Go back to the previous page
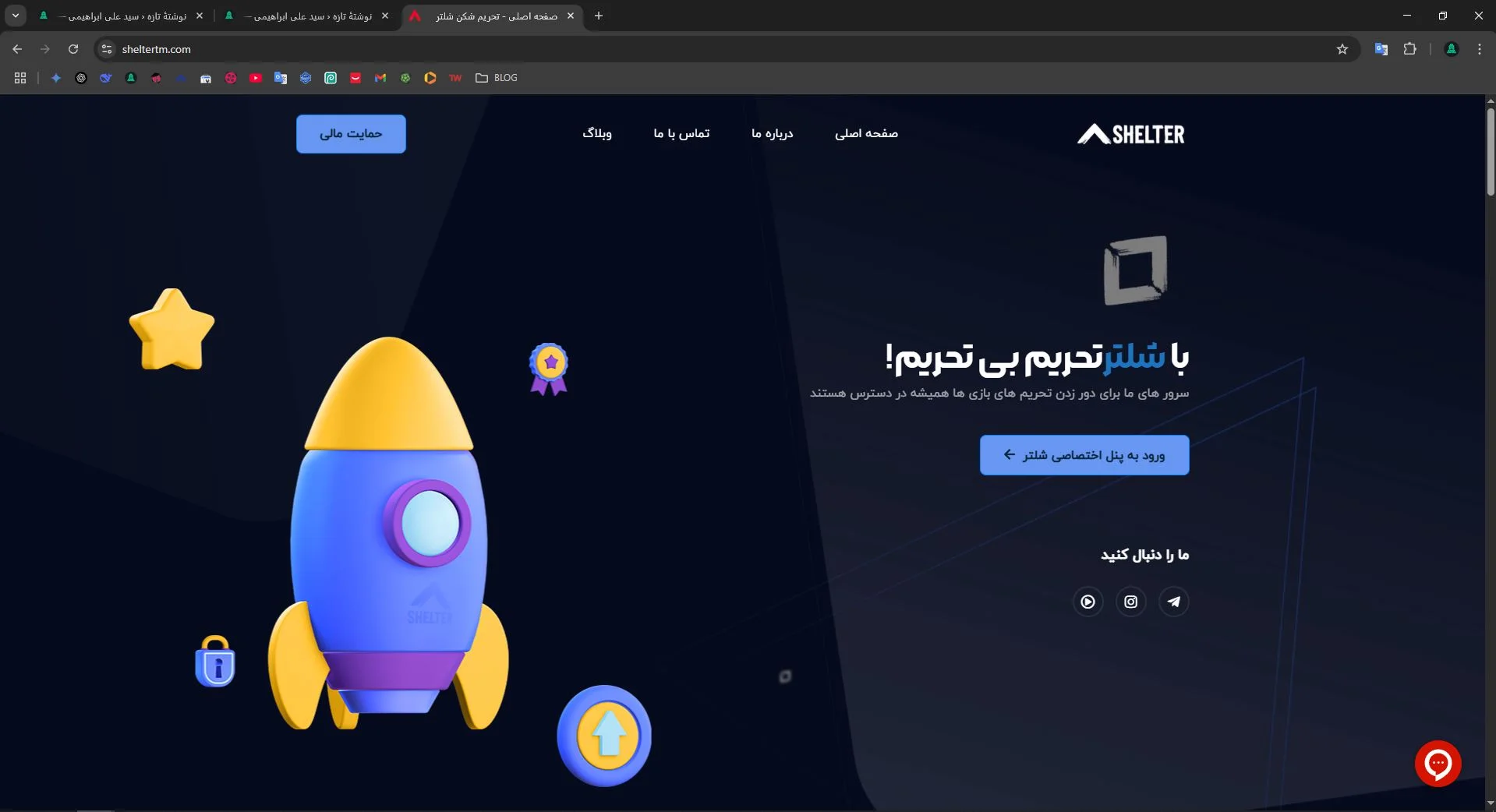1496x812 pixels. (17, 49)
